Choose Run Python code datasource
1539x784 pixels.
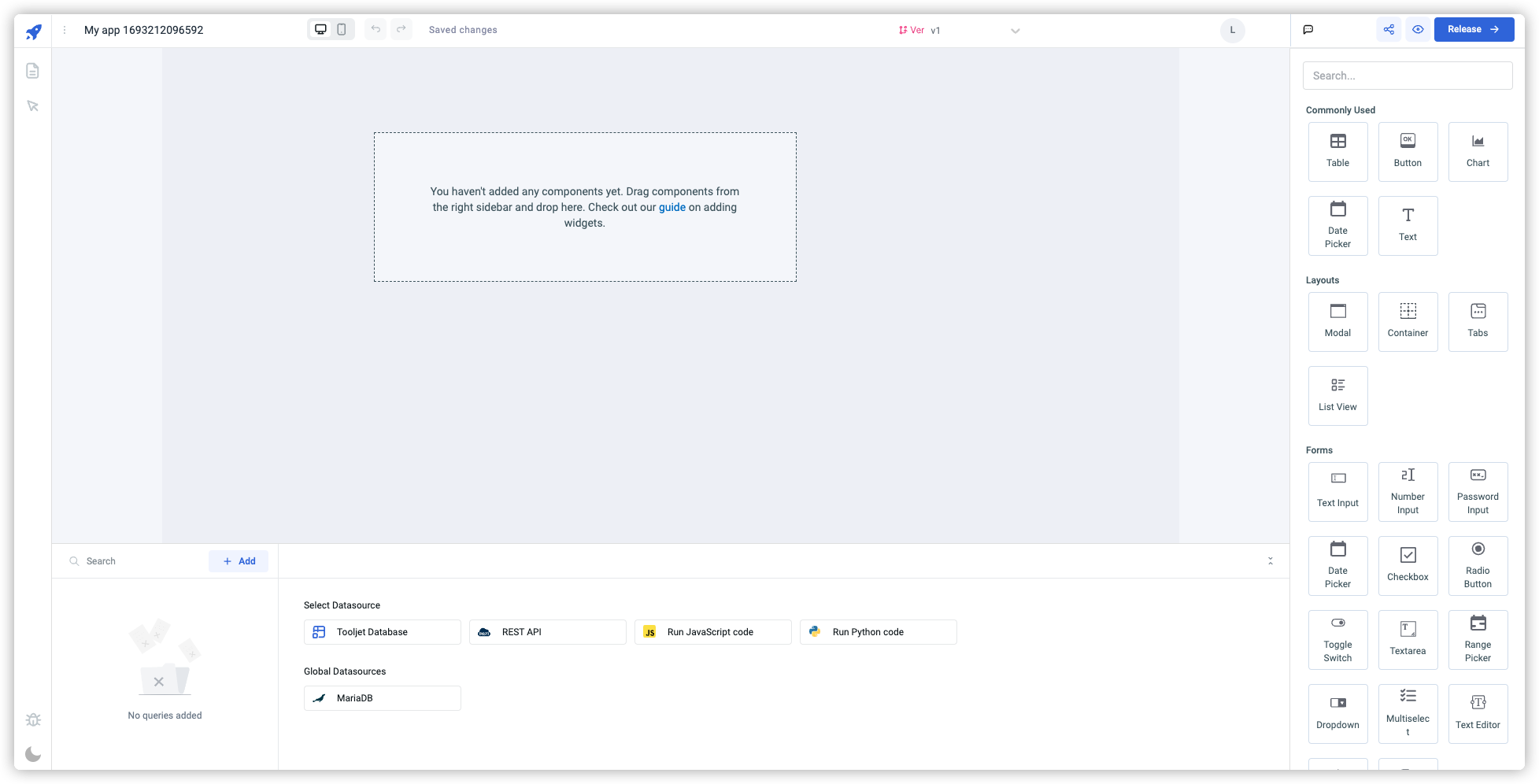point(878,632)
